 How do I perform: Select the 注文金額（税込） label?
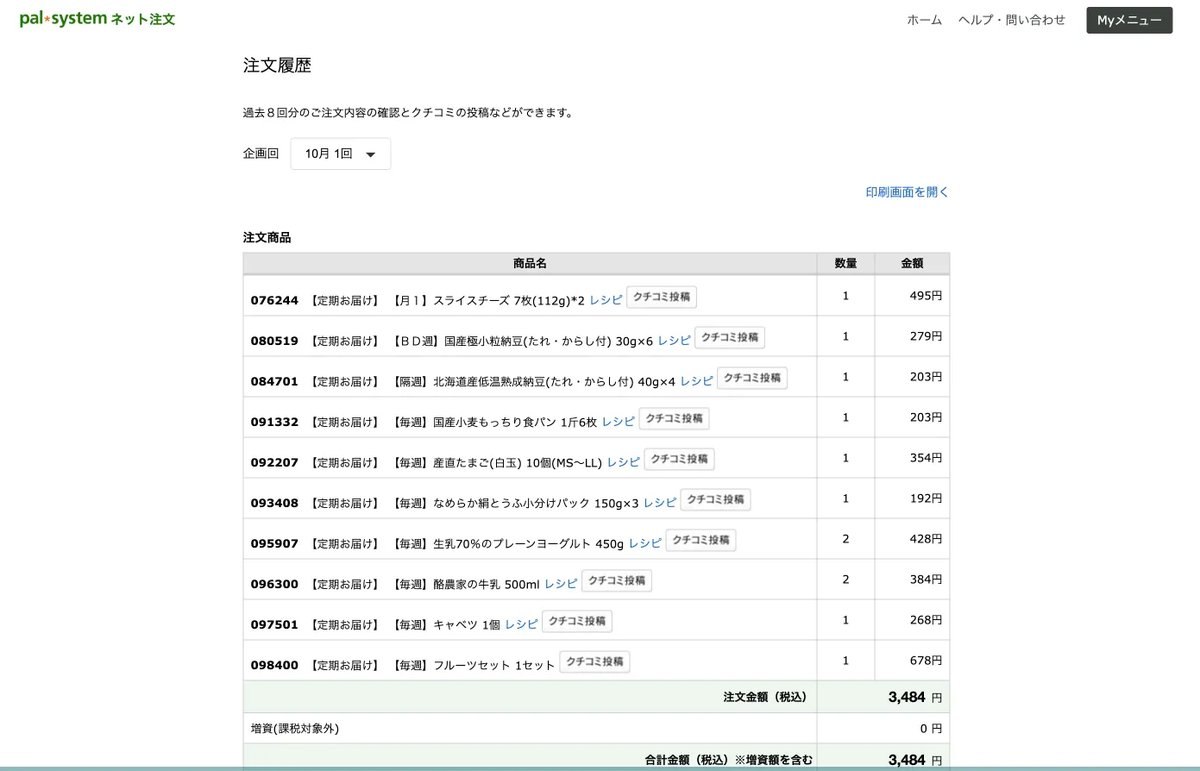pos(765,697)
